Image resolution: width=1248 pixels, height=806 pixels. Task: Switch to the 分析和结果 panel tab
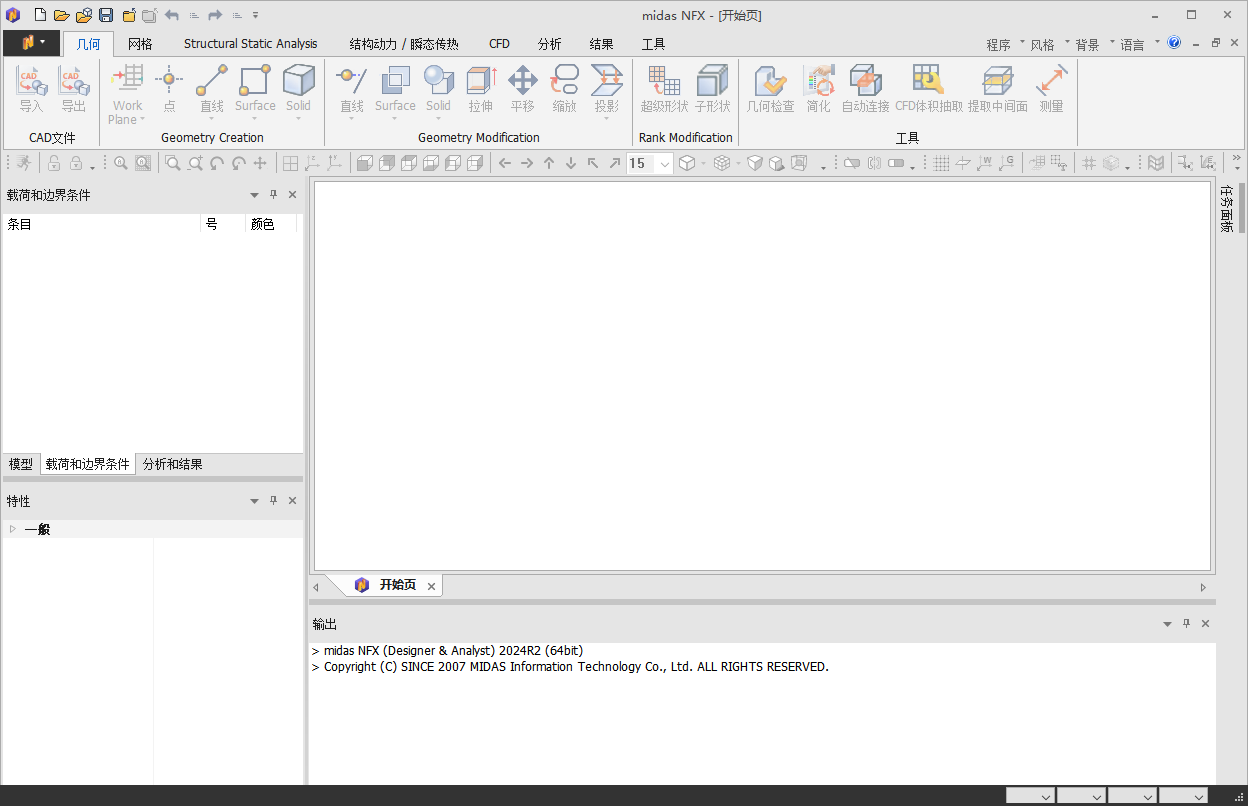pyautogui.click(x=172, y=464)
